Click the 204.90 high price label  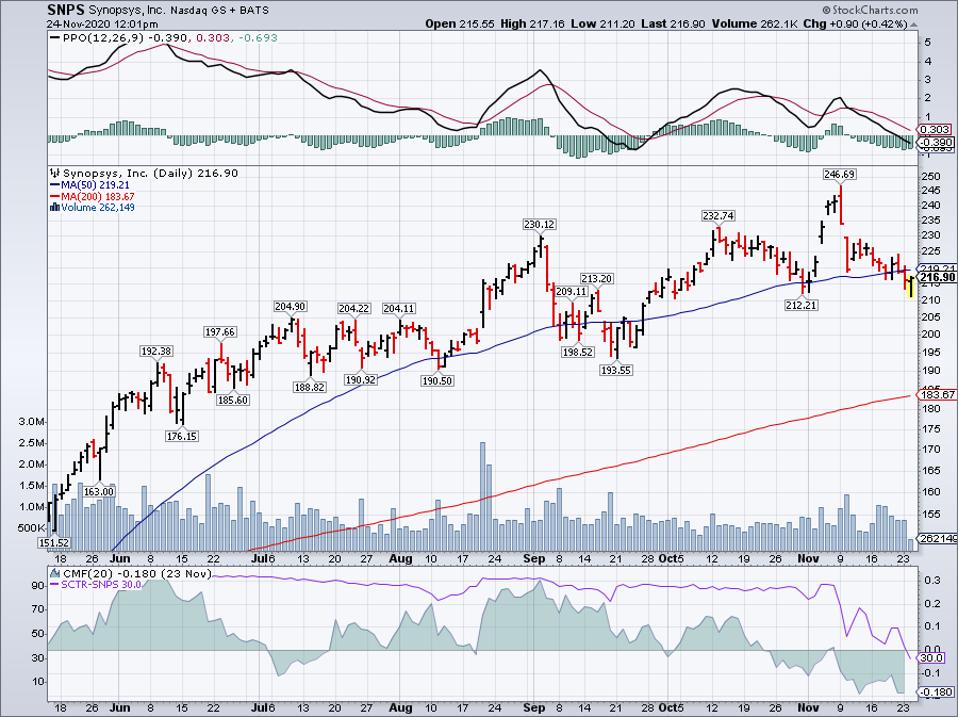point(291,307)
